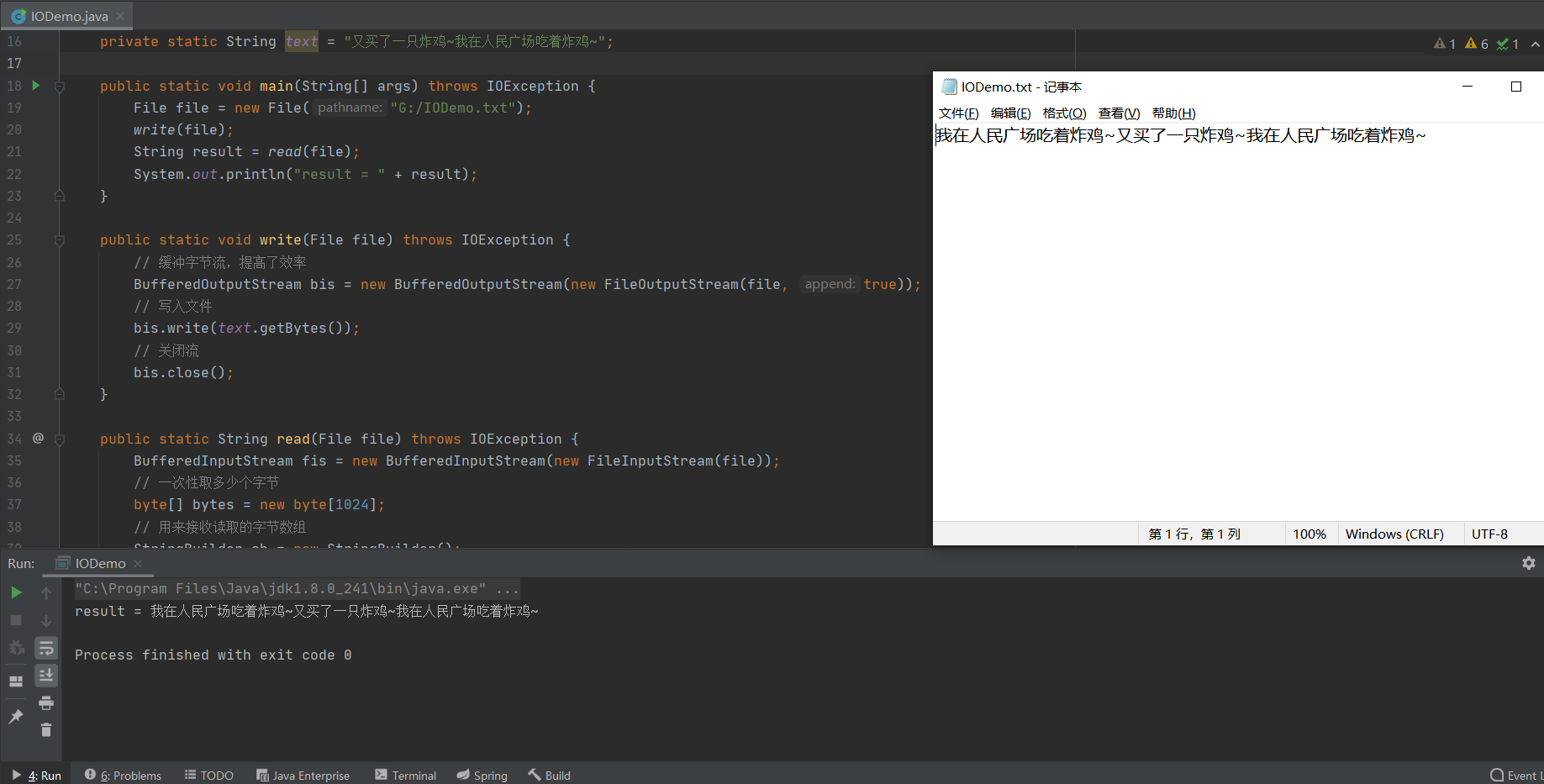Open the Java Enterprise tool window

click(x=303, y=775)
